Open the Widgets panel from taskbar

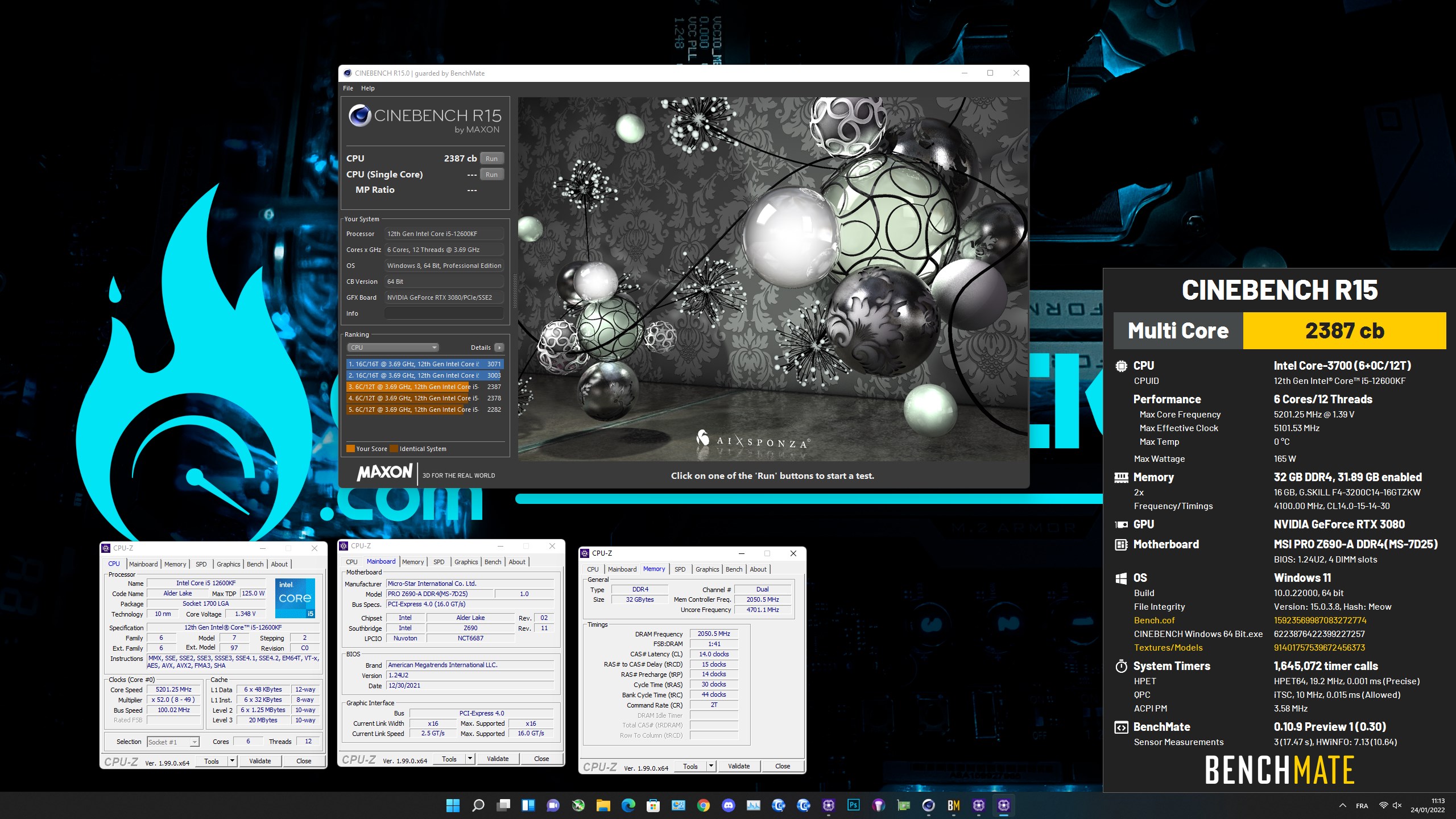click(x=528, y=805)
